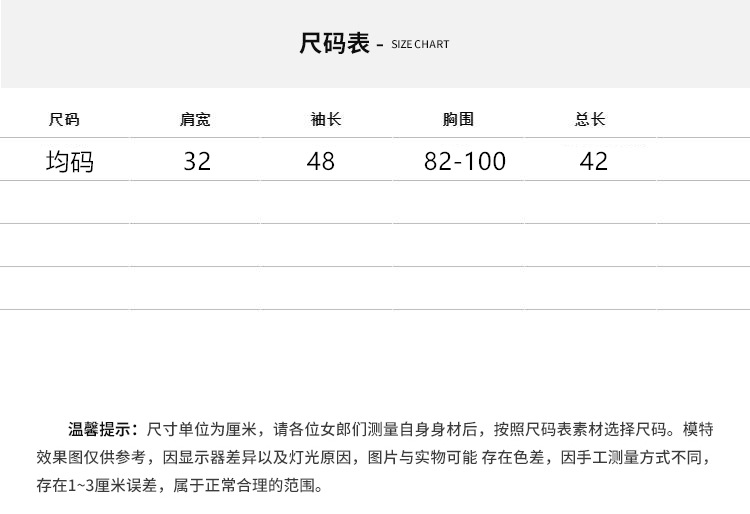Click the empty fourth table row
Viewport: 750px width, 514px height.
coord(375,288)
